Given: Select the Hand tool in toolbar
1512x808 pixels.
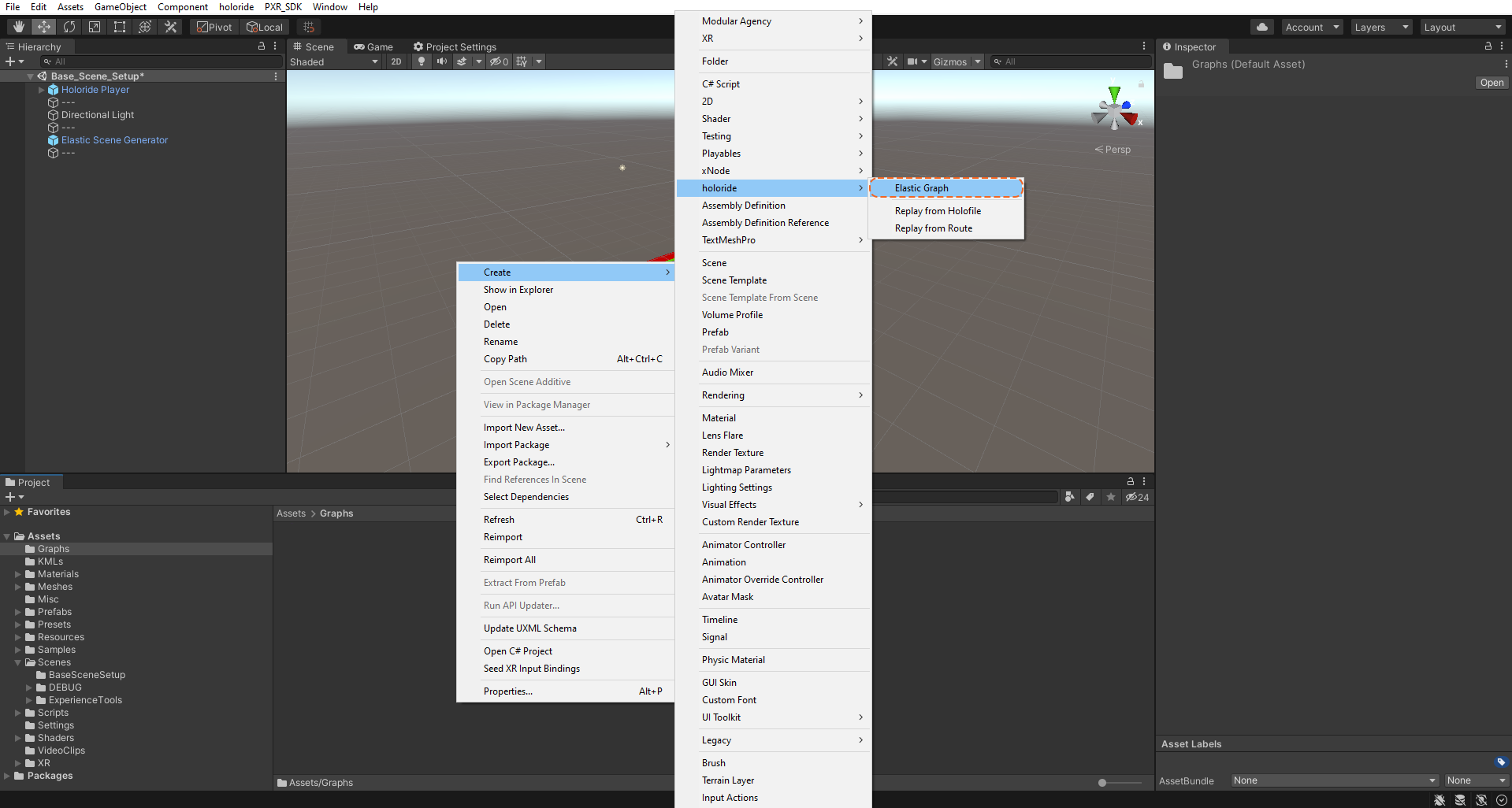Looking at the screenshot, I should click(x=18, y=27).
